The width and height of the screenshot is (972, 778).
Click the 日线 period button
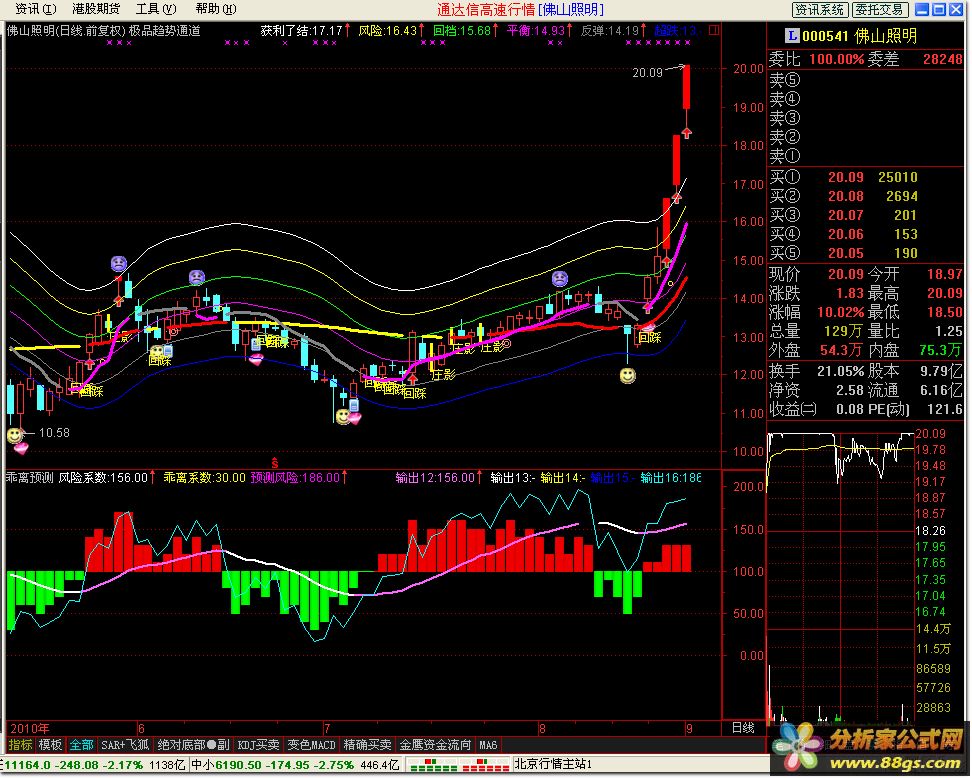click(x=743, y=727)
